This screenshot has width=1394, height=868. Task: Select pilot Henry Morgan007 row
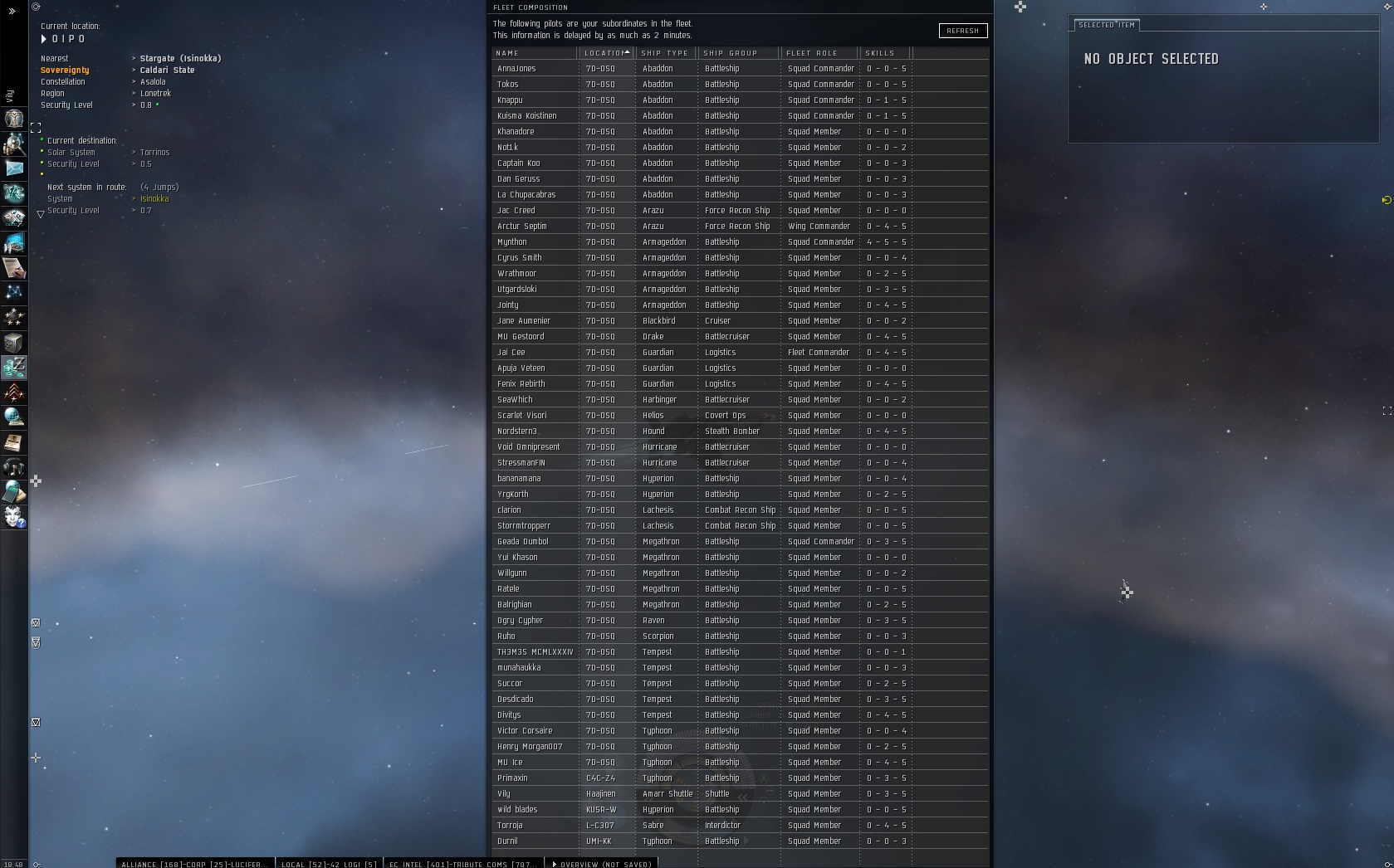pyautogui.click(x=740, y=747)
